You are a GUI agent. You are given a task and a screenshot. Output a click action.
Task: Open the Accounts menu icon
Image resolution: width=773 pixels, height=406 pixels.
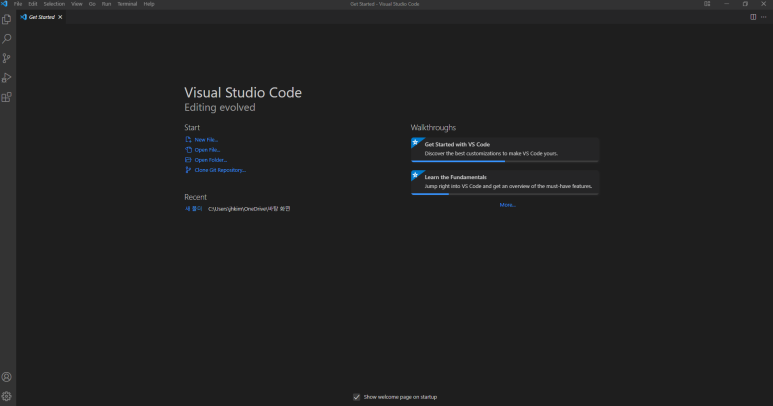[7, 377]
